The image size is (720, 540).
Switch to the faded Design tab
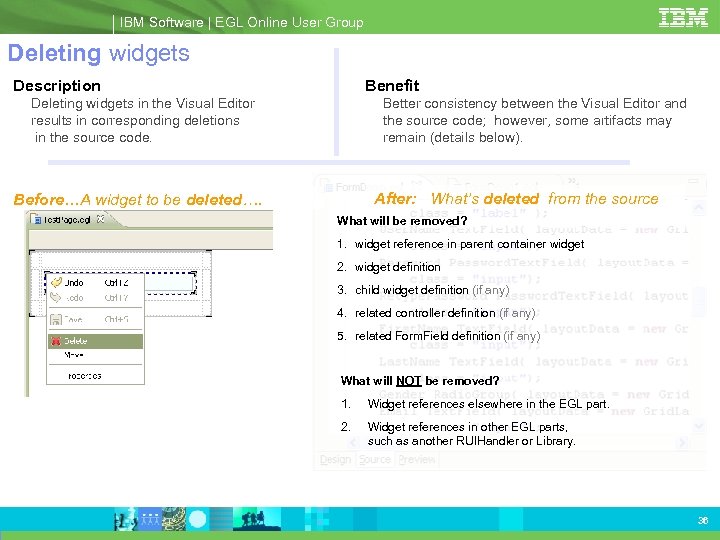coord(335,459)
